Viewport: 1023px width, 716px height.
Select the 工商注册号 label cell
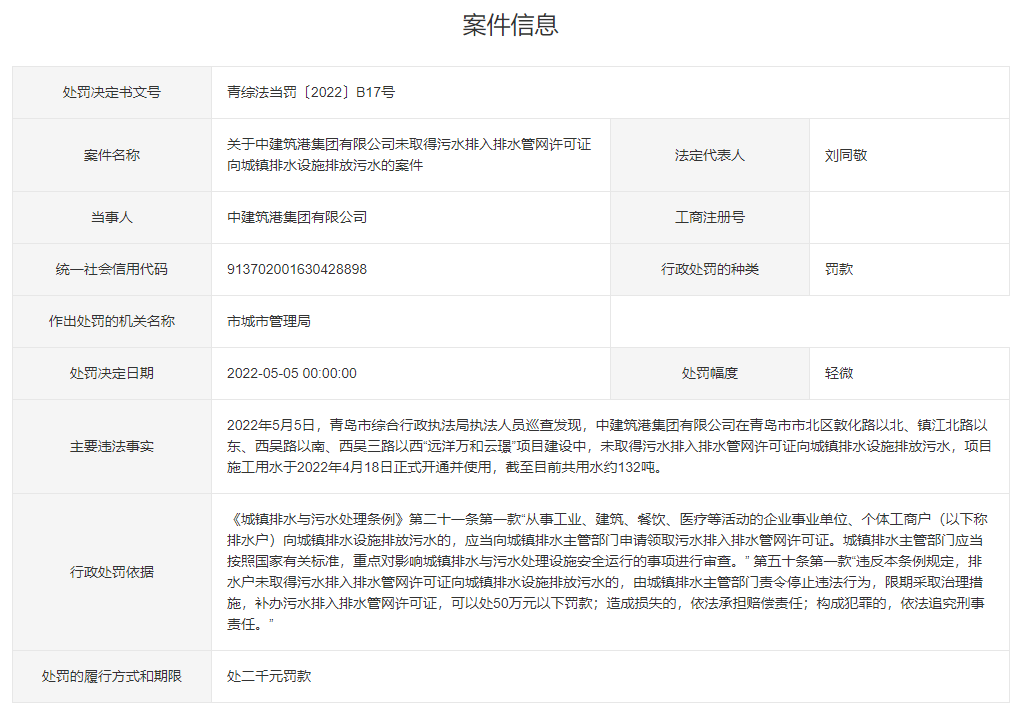pyautogui.click(x=710, y=217)
